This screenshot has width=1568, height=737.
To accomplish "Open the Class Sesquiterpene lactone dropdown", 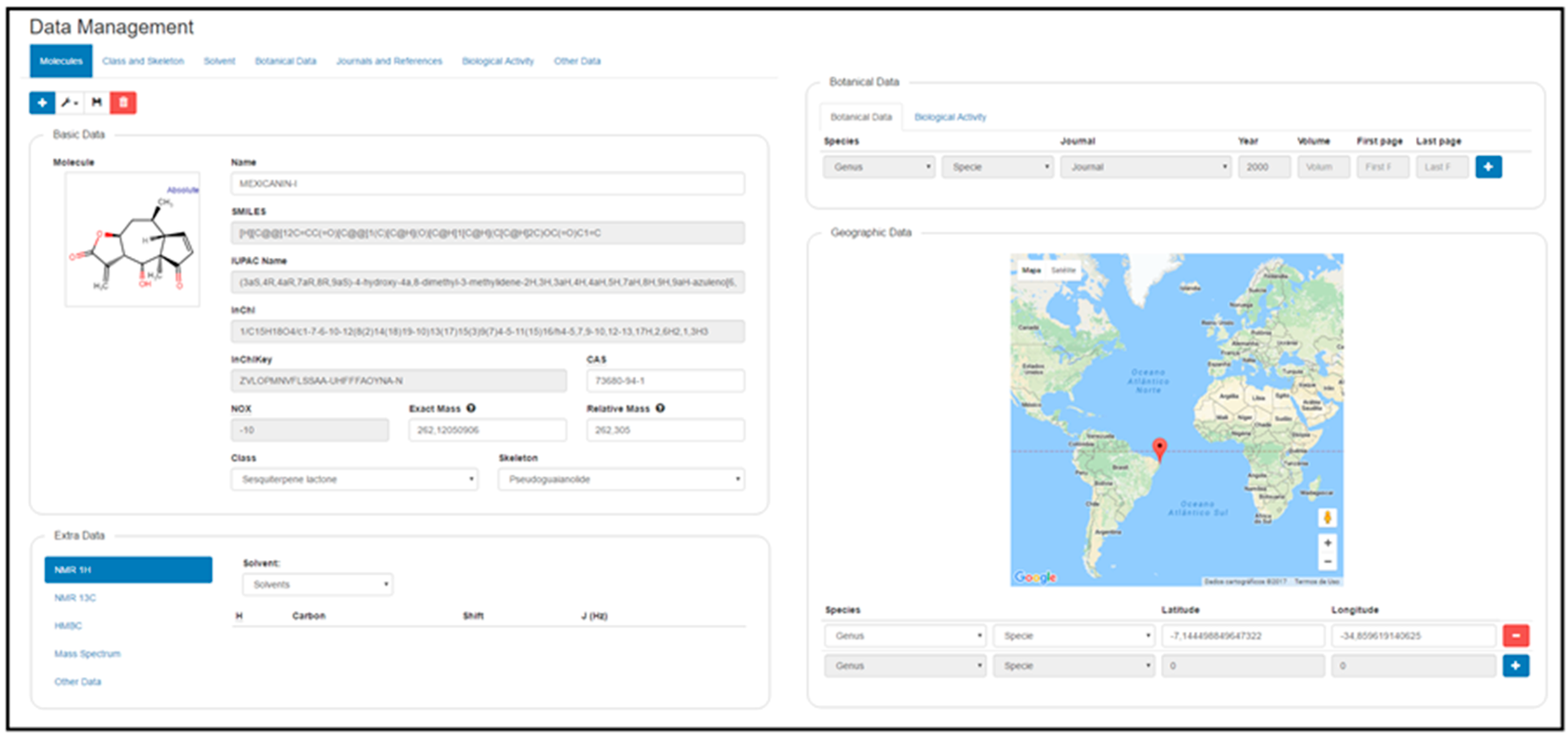I will (x=354, y=479).
